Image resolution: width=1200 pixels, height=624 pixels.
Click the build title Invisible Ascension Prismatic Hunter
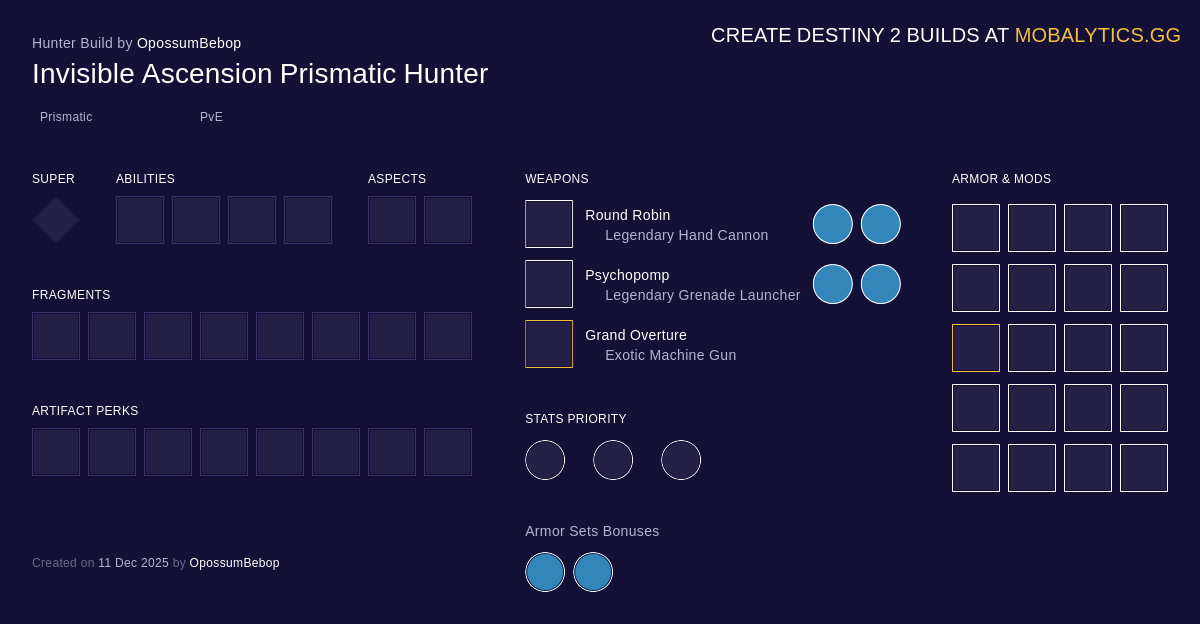pos(260,74)
